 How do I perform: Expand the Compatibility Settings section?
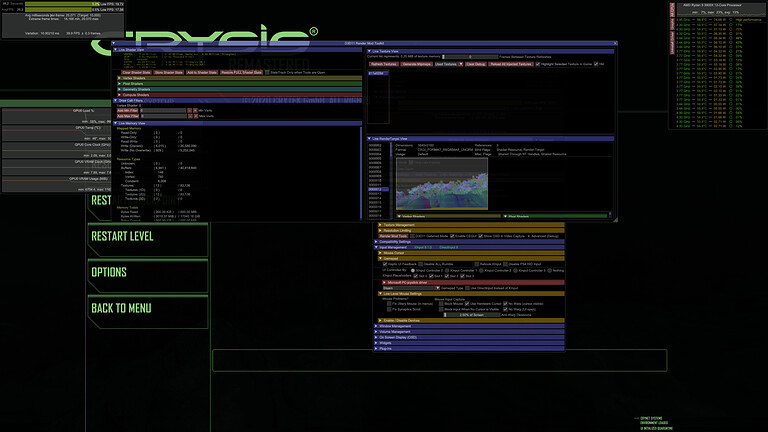[469, 241]
